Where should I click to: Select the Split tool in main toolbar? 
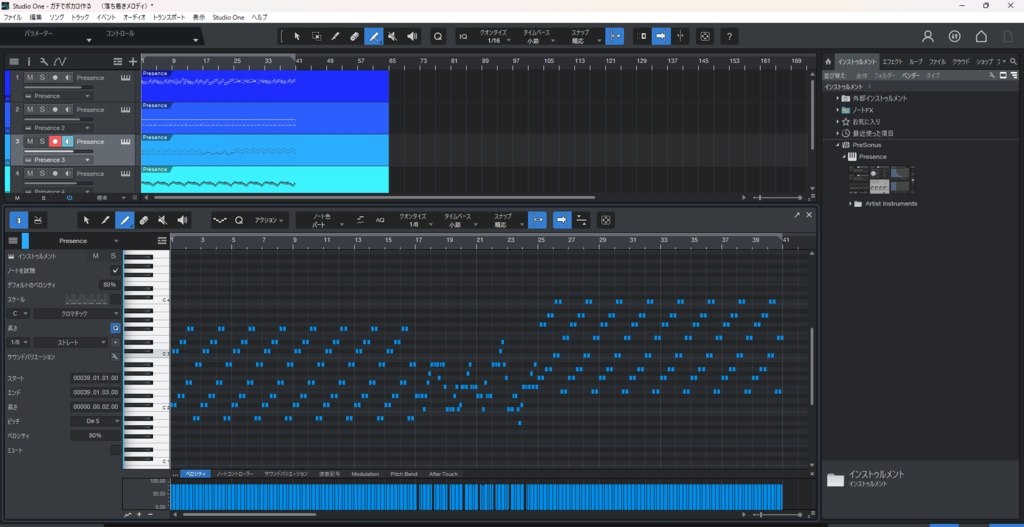point(335,37)
